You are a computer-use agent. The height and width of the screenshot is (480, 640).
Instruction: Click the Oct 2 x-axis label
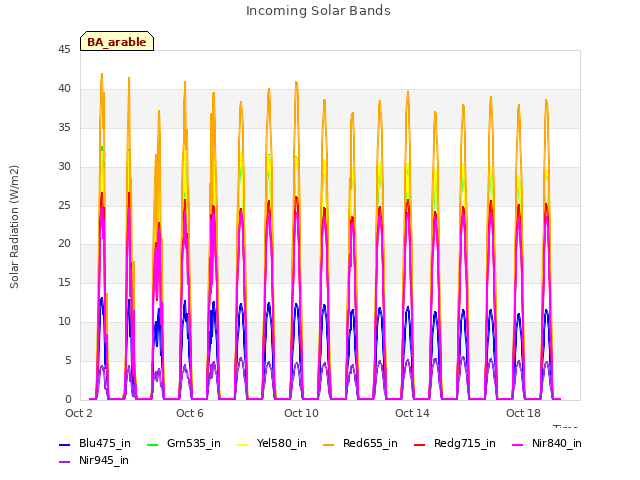pyautogui.click(x=79, y=413)
